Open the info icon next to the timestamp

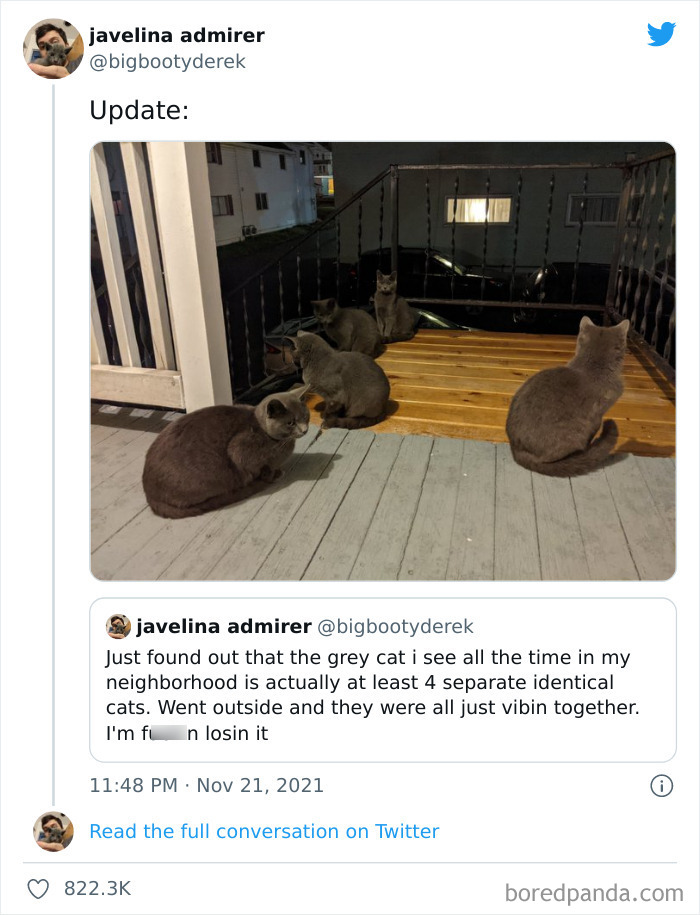(661, 787)
